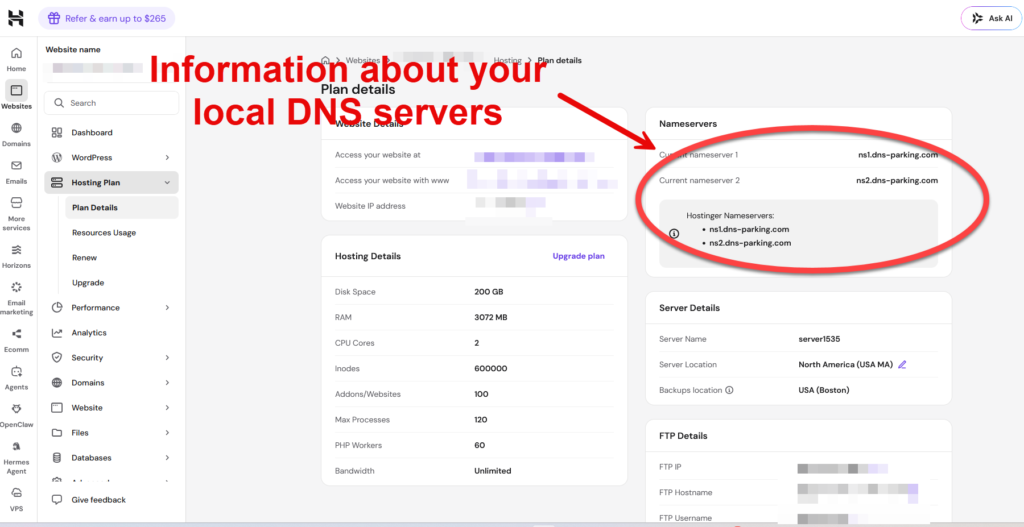Open the Home section icon

(x=16, y=53)
